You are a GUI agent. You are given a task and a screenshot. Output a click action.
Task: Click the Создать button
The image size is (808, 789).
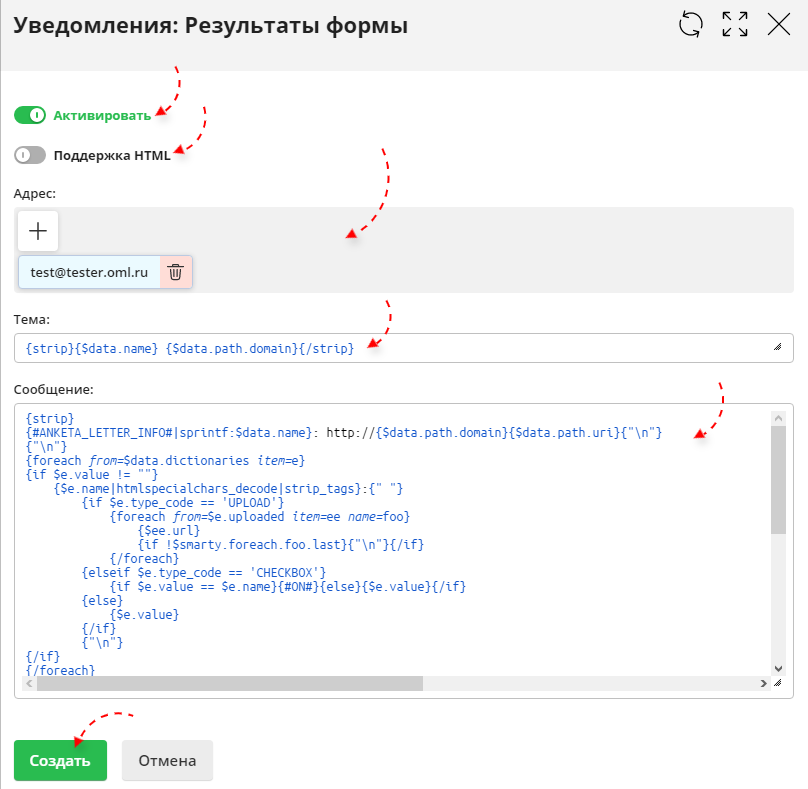60,760
